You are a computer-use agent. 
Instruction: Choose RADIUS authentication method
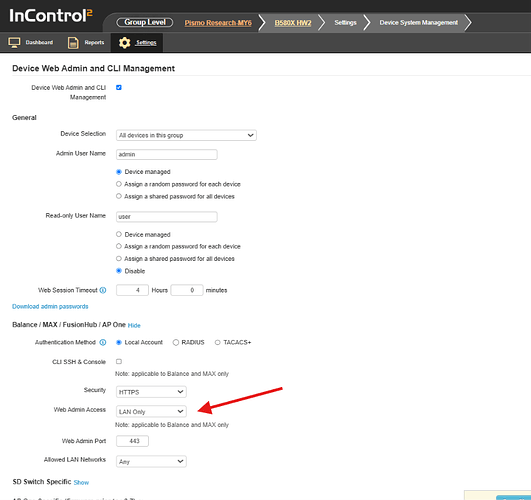(175, 342)
